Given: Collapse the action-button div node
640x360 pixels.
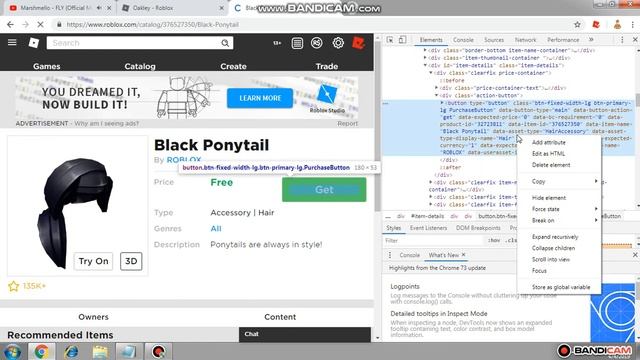Looking at the screenshot, I should pyautogui.click(x=436, y=95).
